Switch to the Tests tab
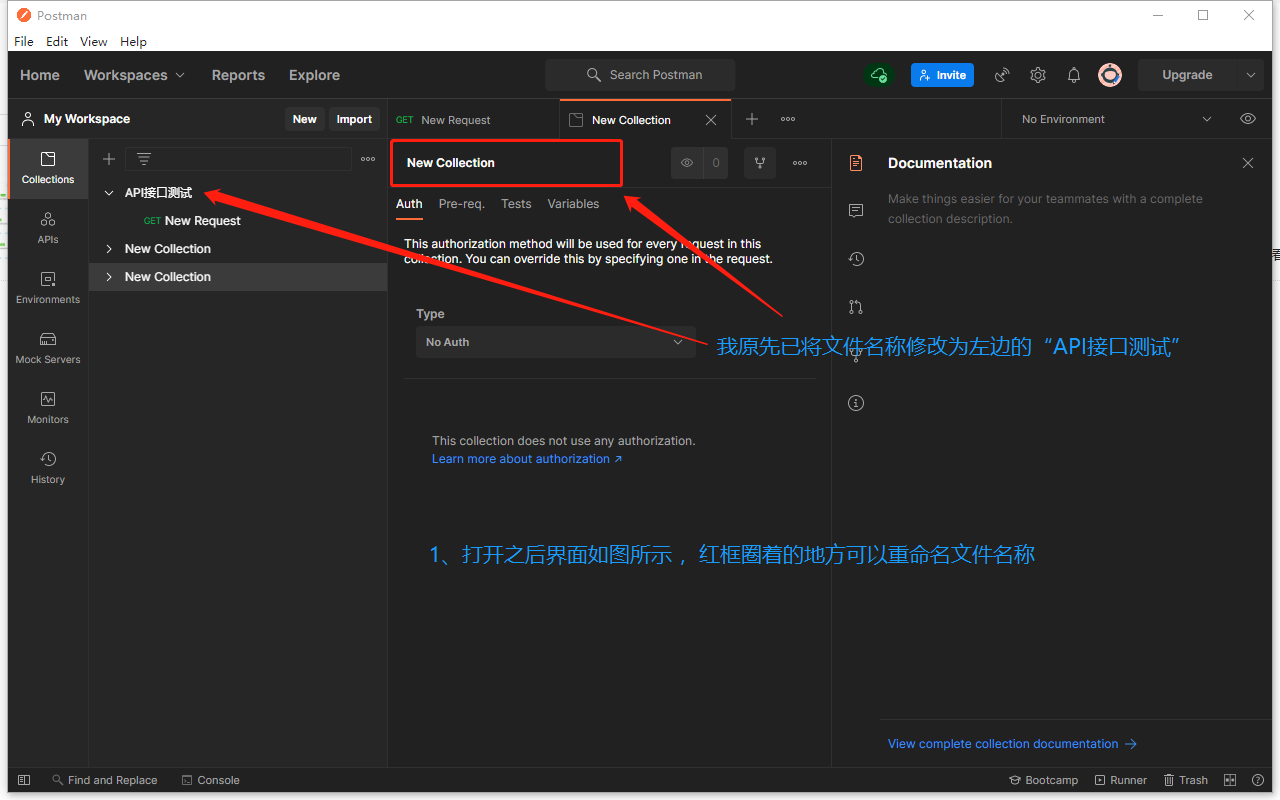The width and height of the screenshot is (1280, 800). pos(516,204)
